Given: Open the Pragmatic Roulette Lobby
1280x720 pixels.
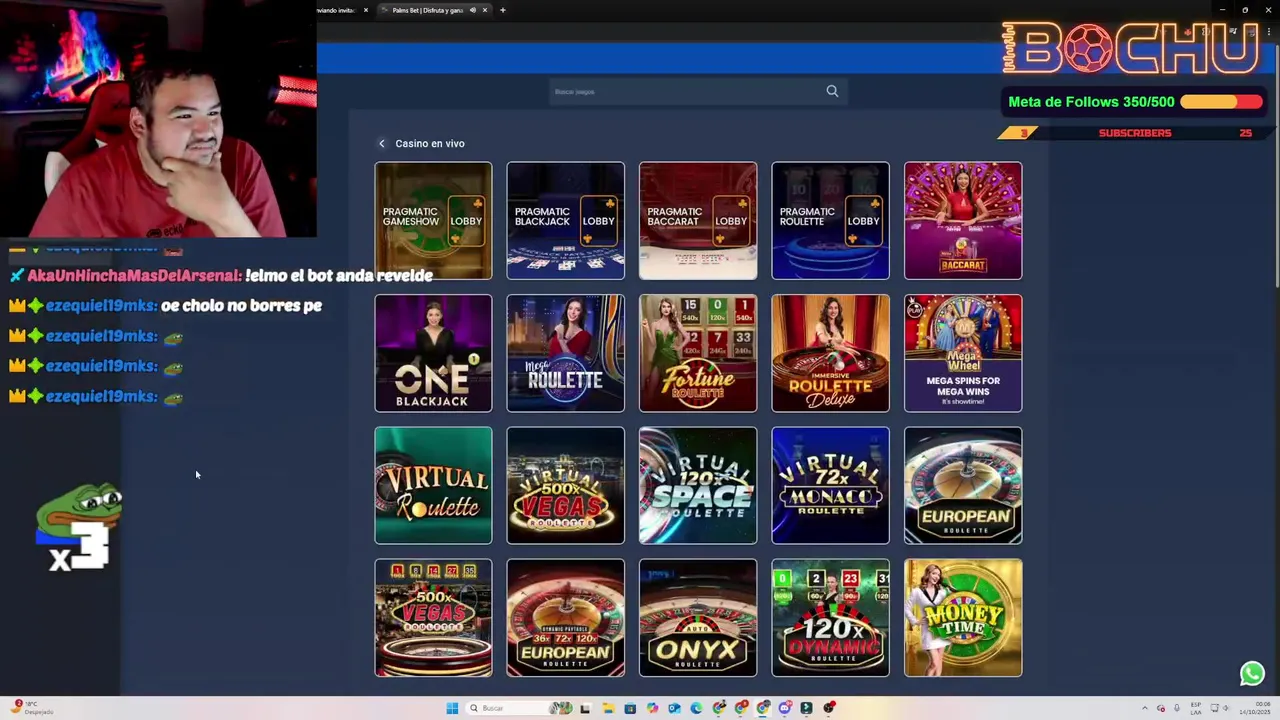Looking at the screenshot, I should click(830, 220).
